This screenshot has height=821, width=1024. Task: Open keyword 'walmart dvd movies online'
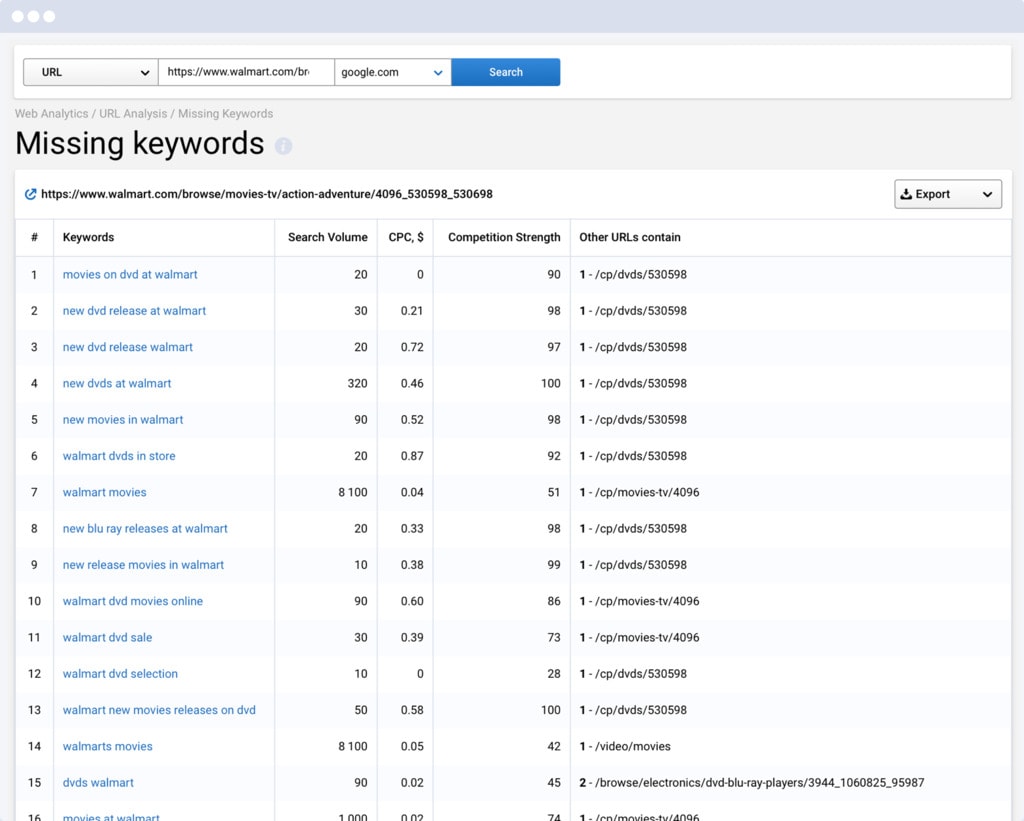click(133, 601)
